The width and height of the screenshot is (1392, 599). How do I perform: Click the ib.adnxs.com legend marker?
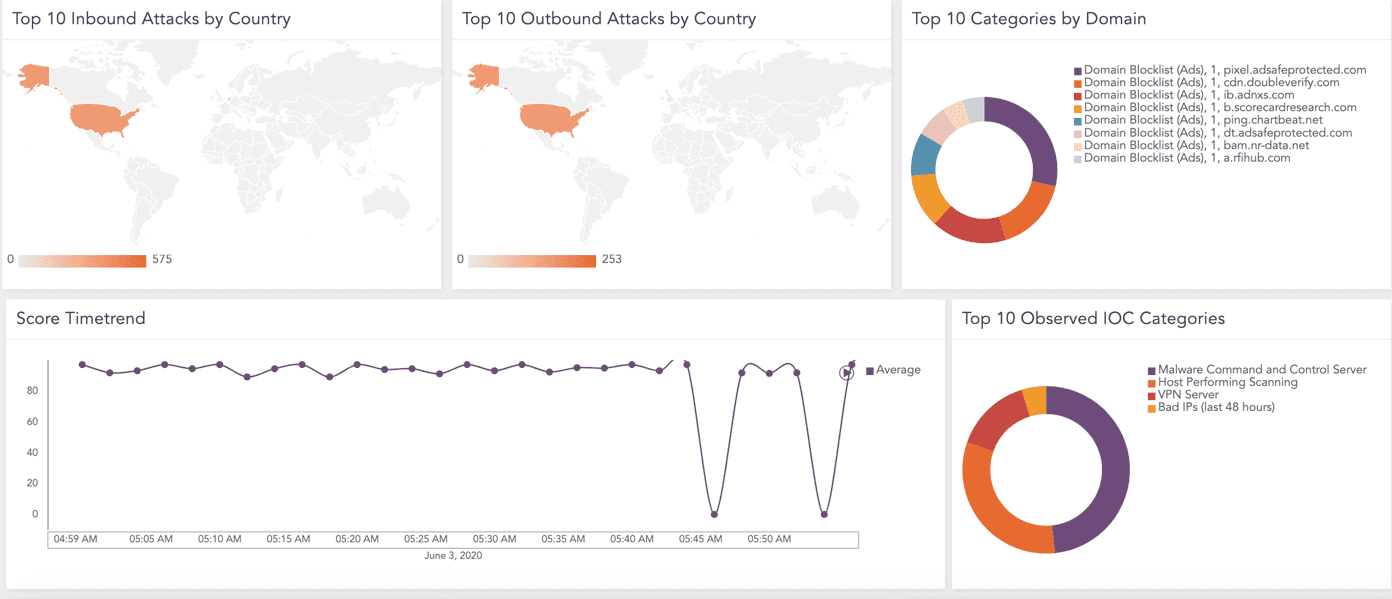click(1077, 94)
